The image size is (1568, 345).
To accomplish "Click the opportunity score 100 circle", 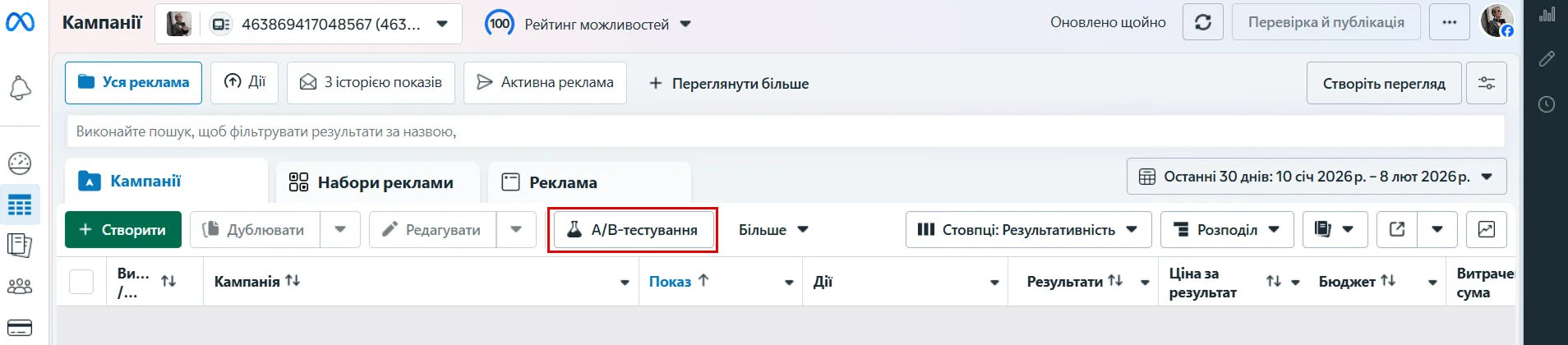I will pos(500,24).
